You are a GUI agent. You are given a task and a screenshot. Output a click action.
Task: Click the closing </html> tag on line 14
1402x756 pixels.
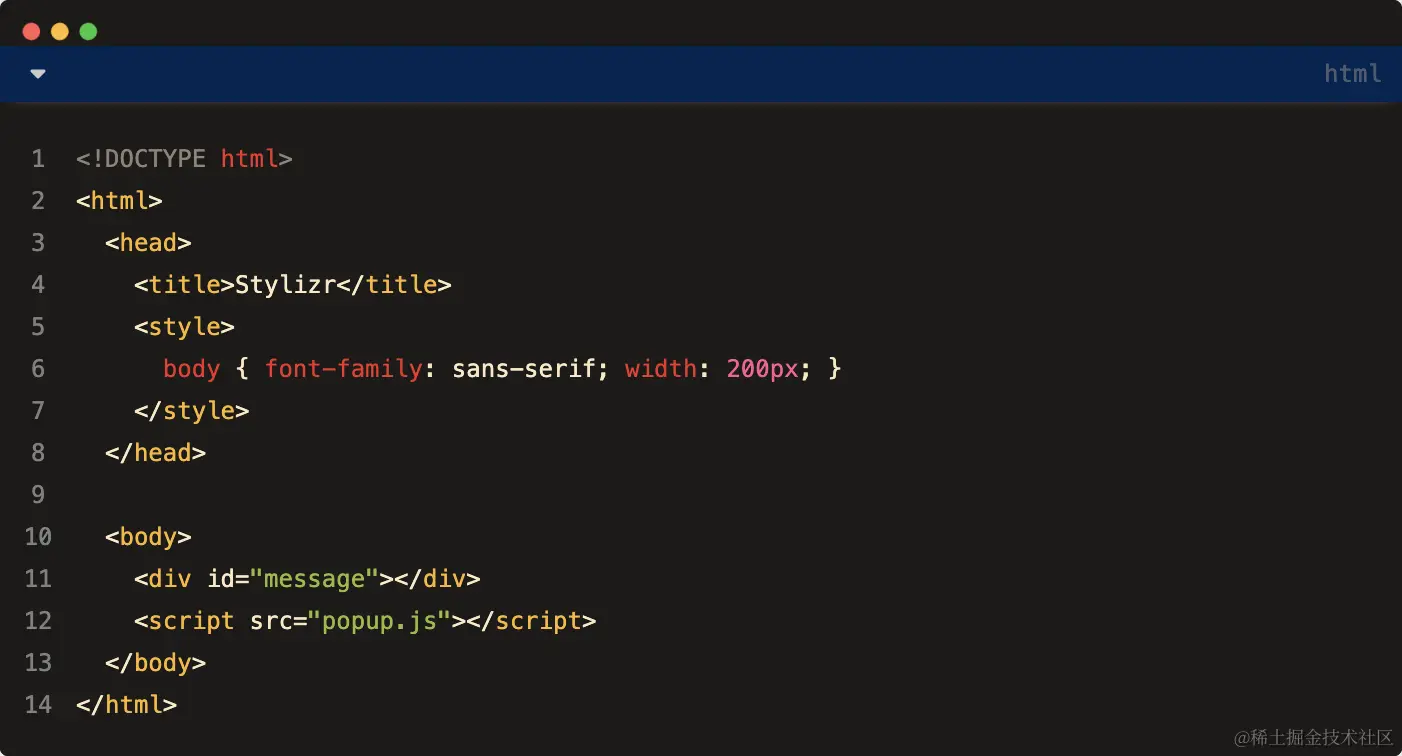pyautogui.click(x=126, y=704)
